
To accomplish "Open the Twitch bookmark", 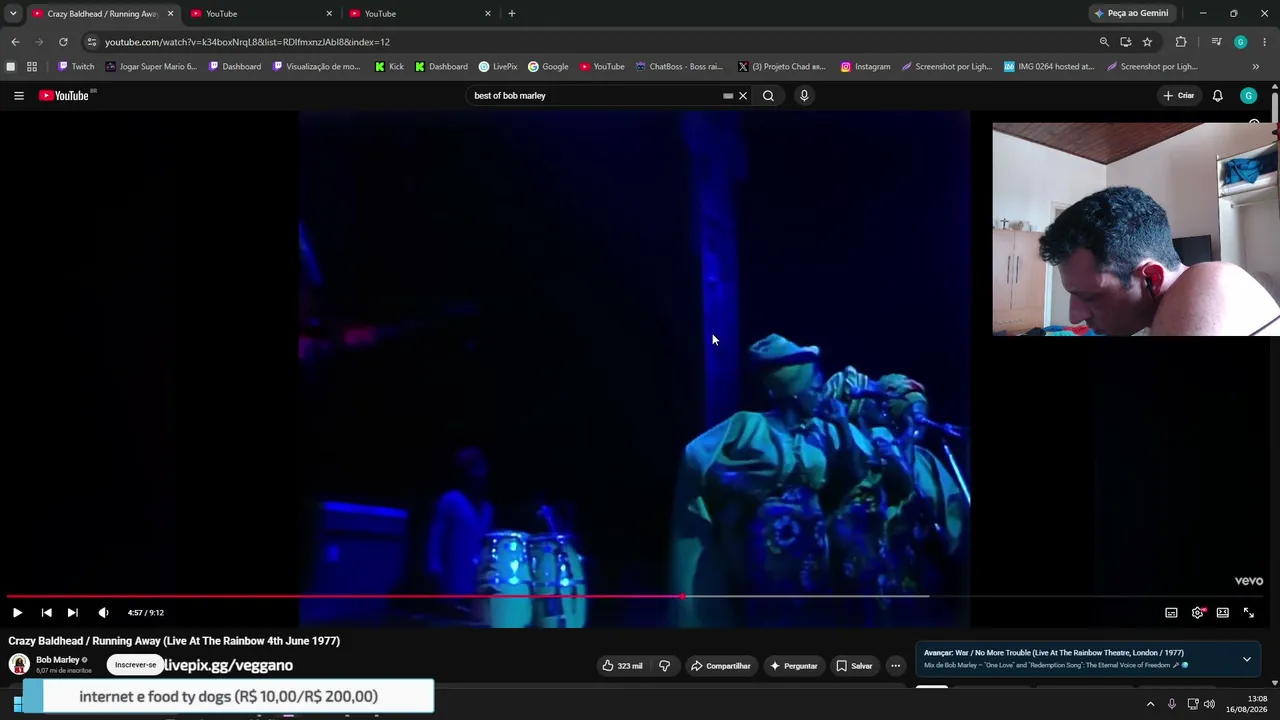I will [x=76, y=67].
